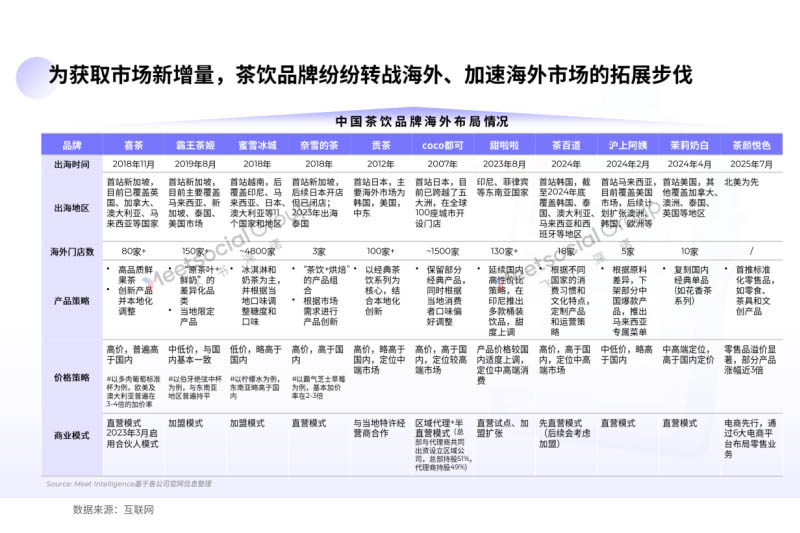Select the 奈雪的茶 column header
Viewport: 800px width, 533px height.
318,145
